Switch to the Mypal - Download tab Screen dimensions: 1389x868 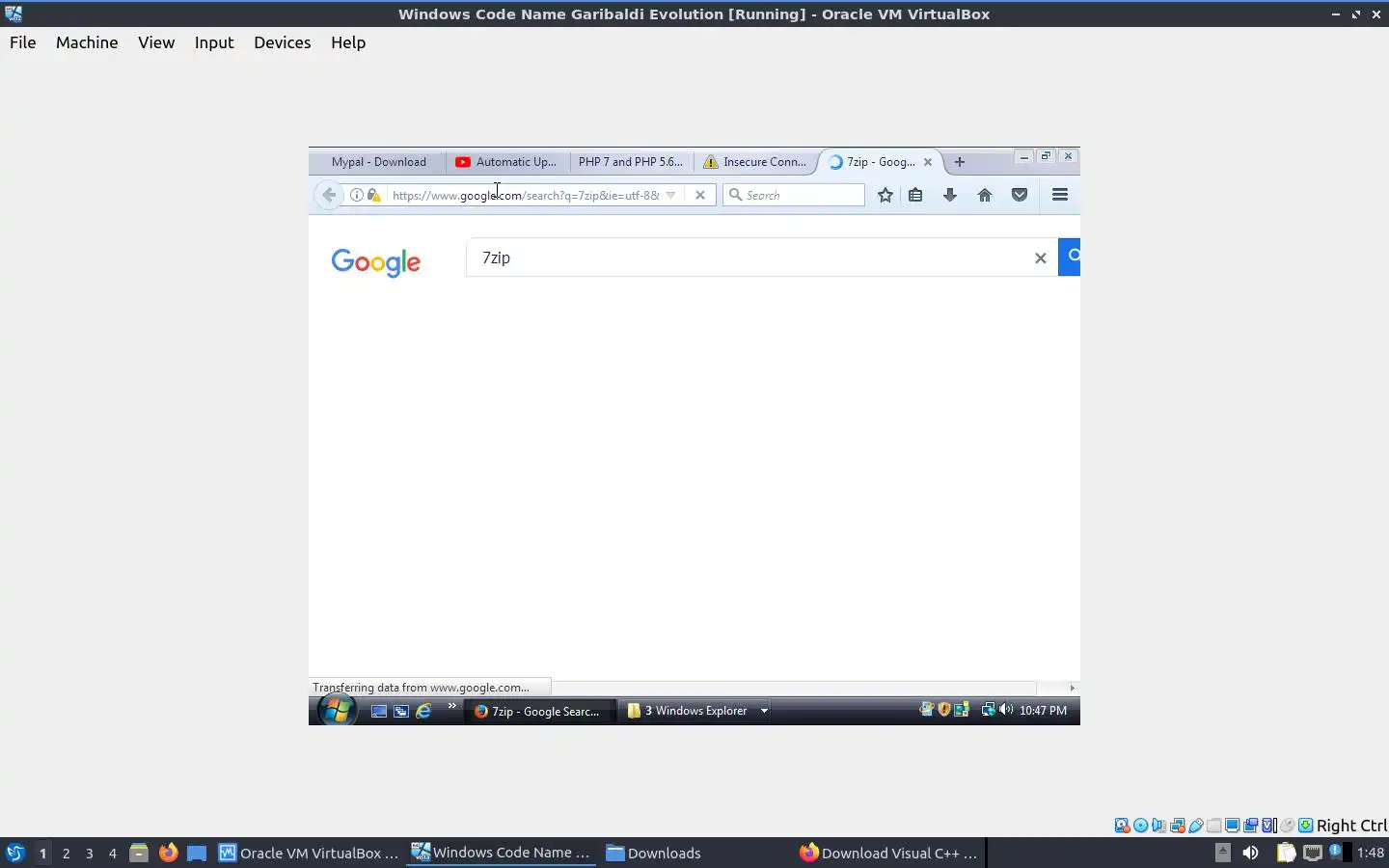tap(378, 162)
